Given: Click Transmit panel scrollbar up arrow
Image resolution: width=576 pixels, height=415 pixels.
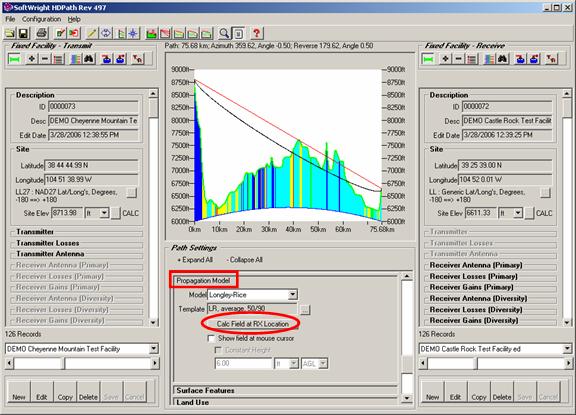Looking at the screenshot, I should [154, 94].
